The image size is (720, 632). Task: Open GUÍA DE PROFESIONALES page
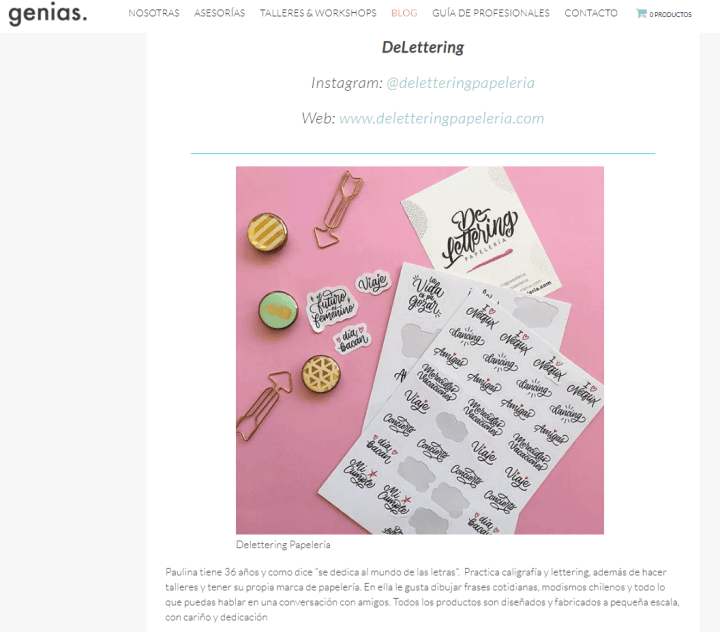(x=490, y=13)
